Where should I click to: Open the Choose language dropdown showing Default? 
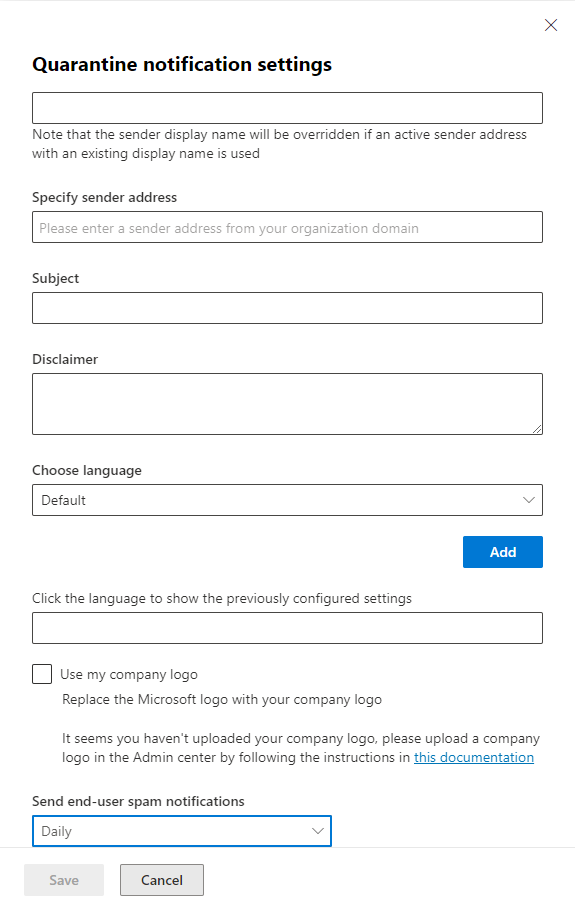pyautogui.click(x=288, y=500)
